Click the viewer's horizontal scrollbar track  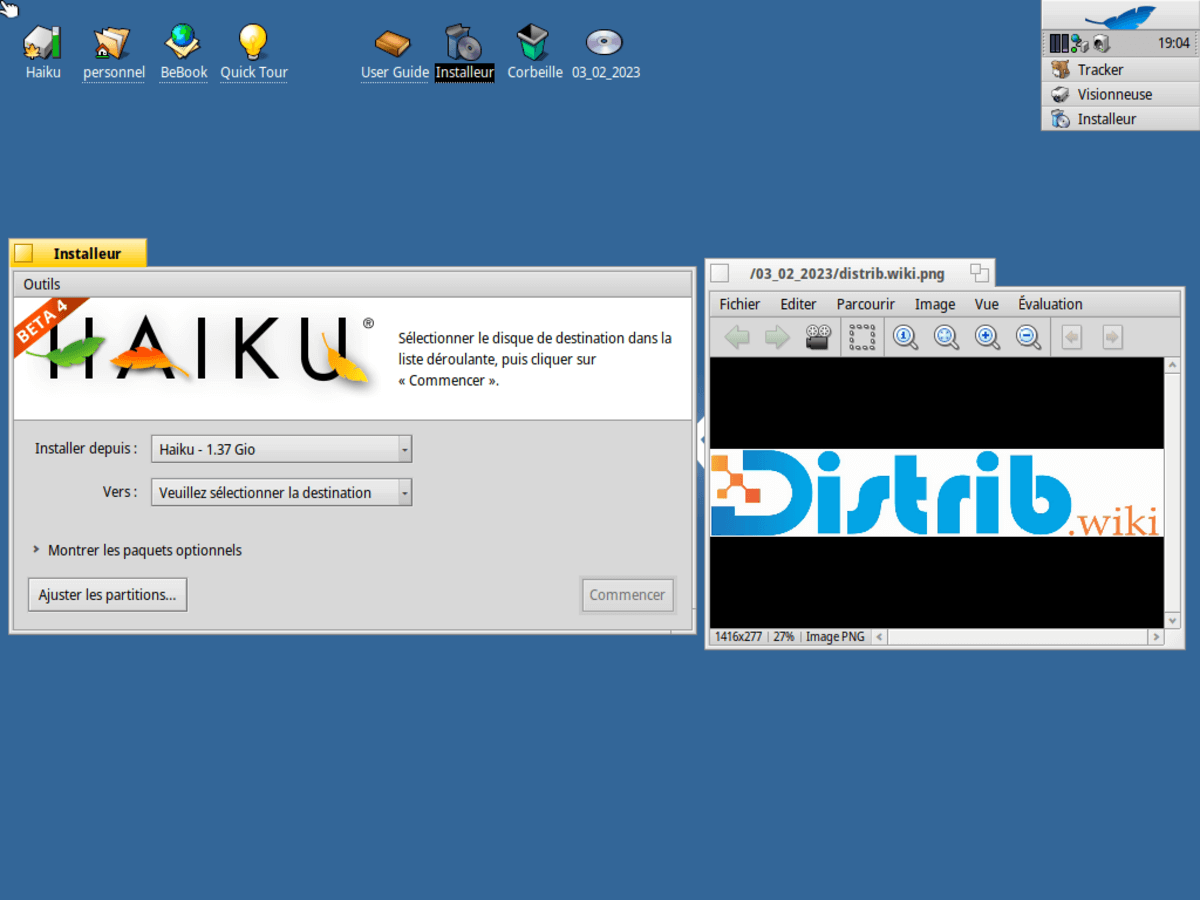[x=1018, y=637]
